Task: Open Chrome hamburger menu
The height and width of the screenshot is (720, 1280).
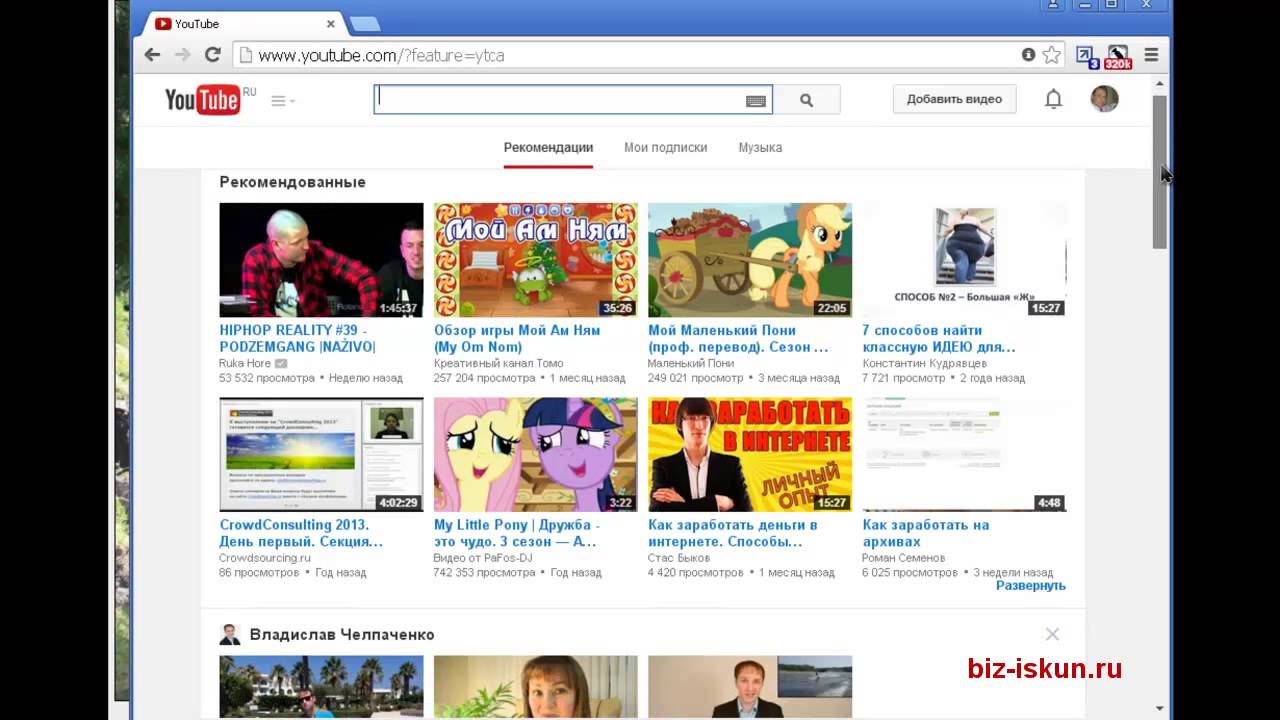Action: (x=1151, y=55)
